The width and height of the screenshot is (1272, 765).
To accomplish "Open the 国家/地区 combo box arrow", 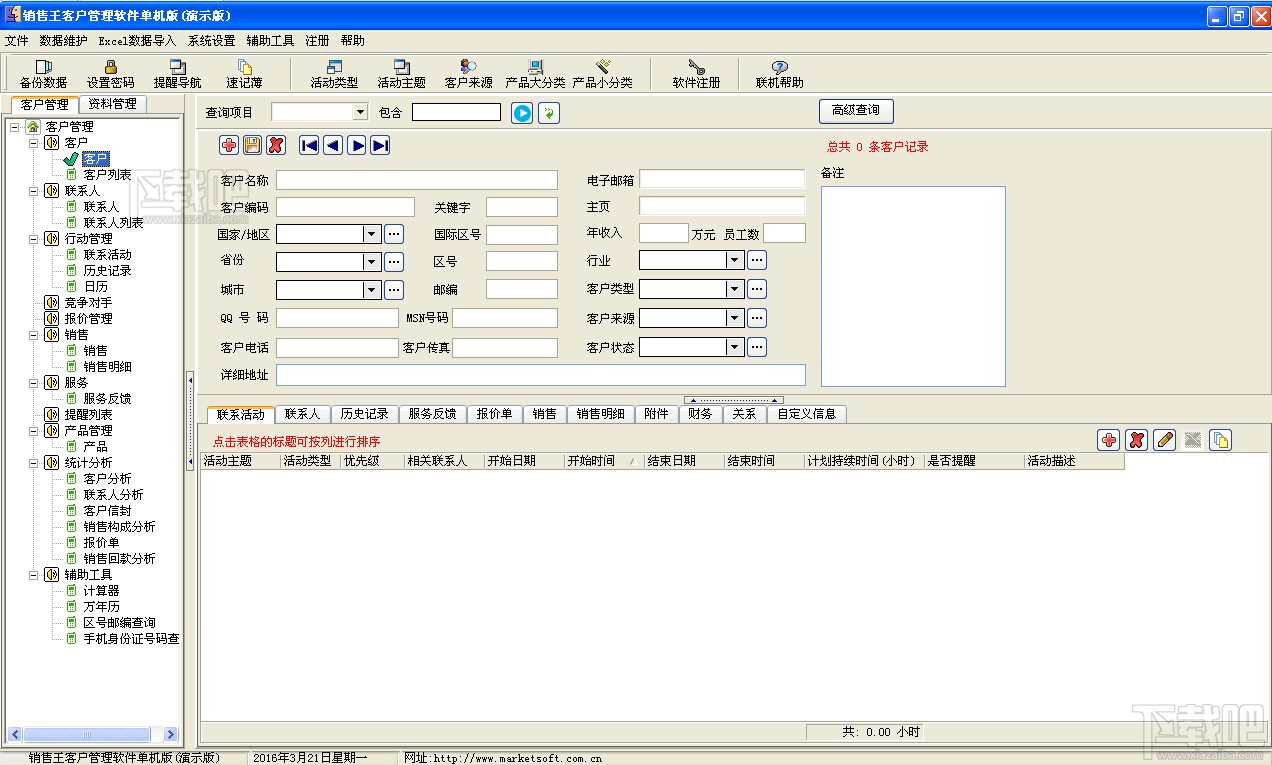I will 371,234.
